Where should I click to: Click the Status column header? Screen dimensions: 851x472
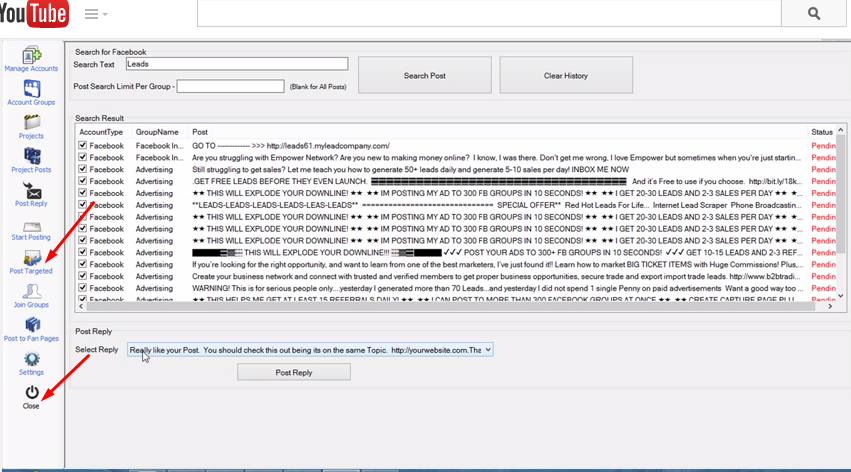(x=822, y=132)
